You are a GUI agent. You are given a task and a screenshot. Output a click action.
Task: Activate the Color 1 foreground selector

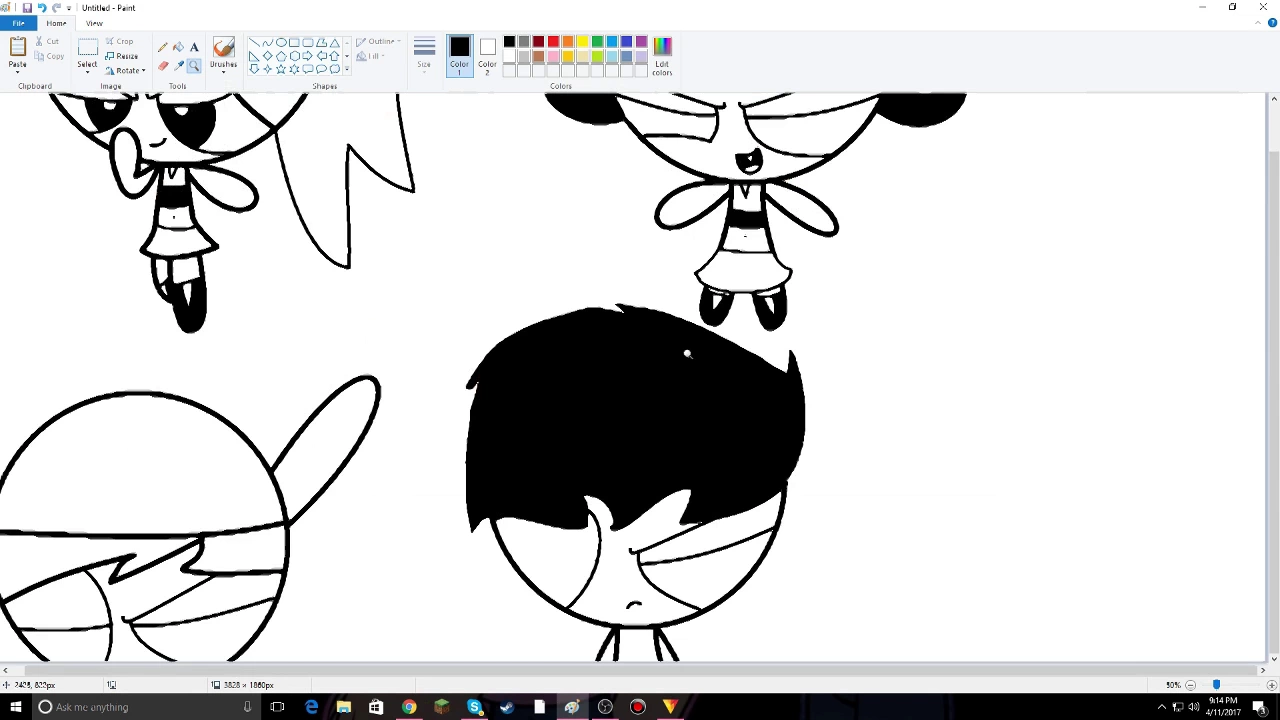[x=459, y=55]
